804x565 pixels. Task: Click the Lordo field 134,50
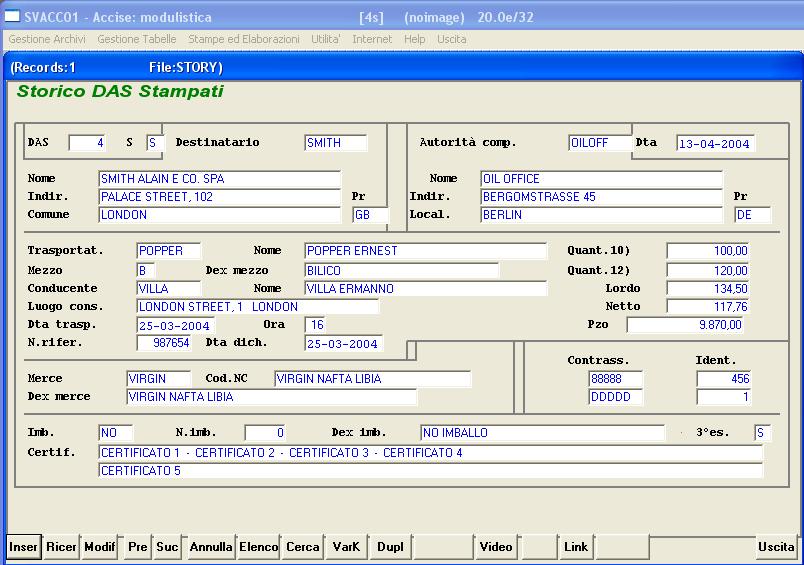pyautogui.click(x=708, y=289)
